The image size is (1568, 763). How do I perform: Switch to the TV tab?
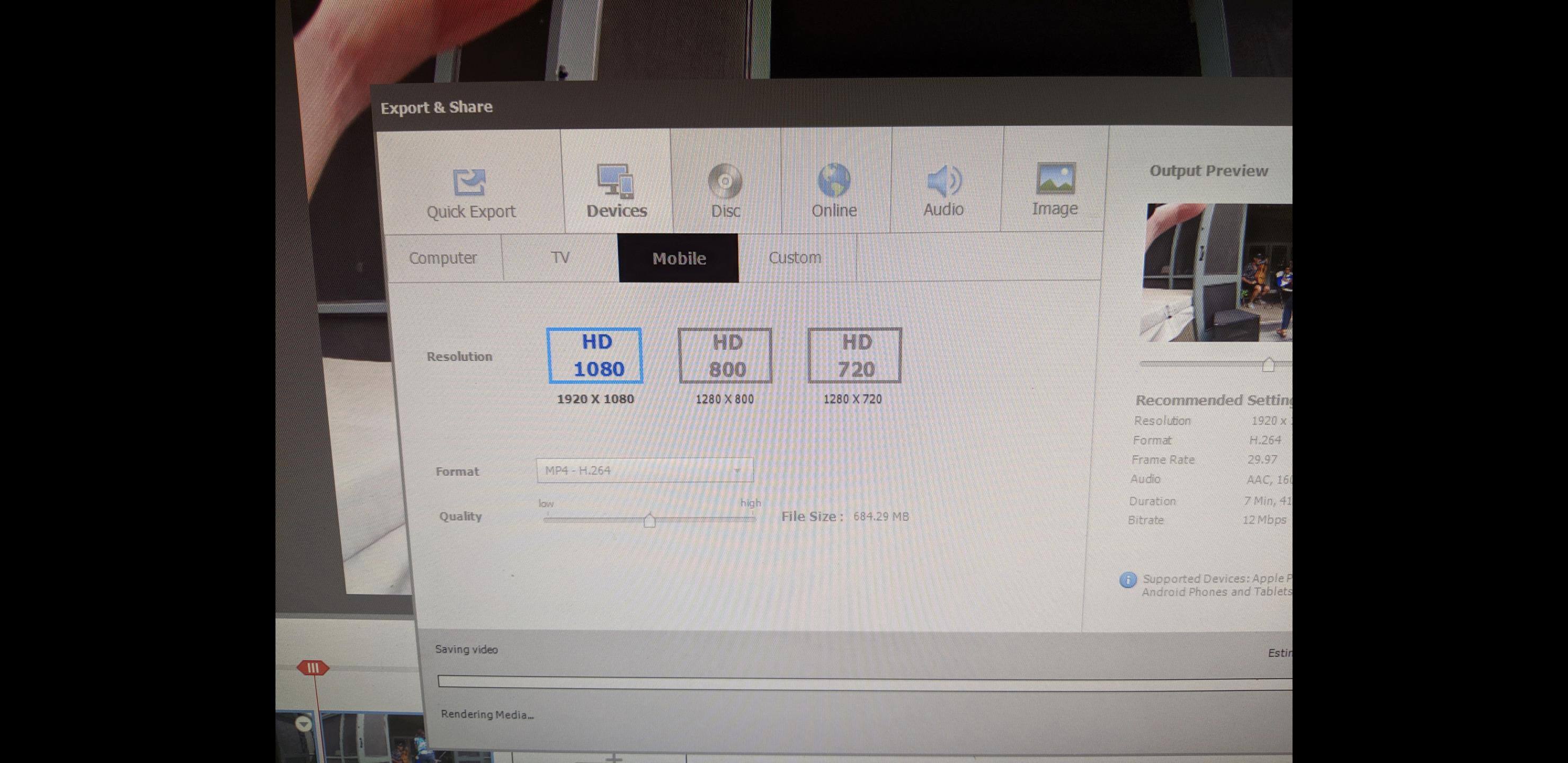click(x=560, y=258)
